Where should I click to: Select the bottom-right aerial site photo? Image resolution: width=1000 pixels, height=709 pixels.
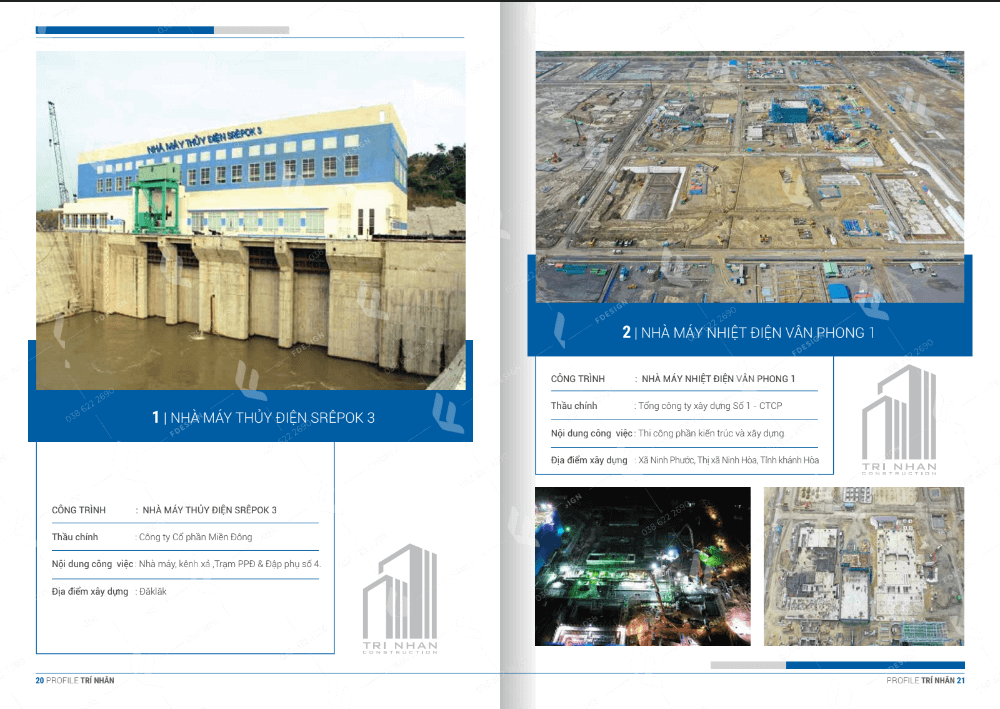click(x=864, y=566)
